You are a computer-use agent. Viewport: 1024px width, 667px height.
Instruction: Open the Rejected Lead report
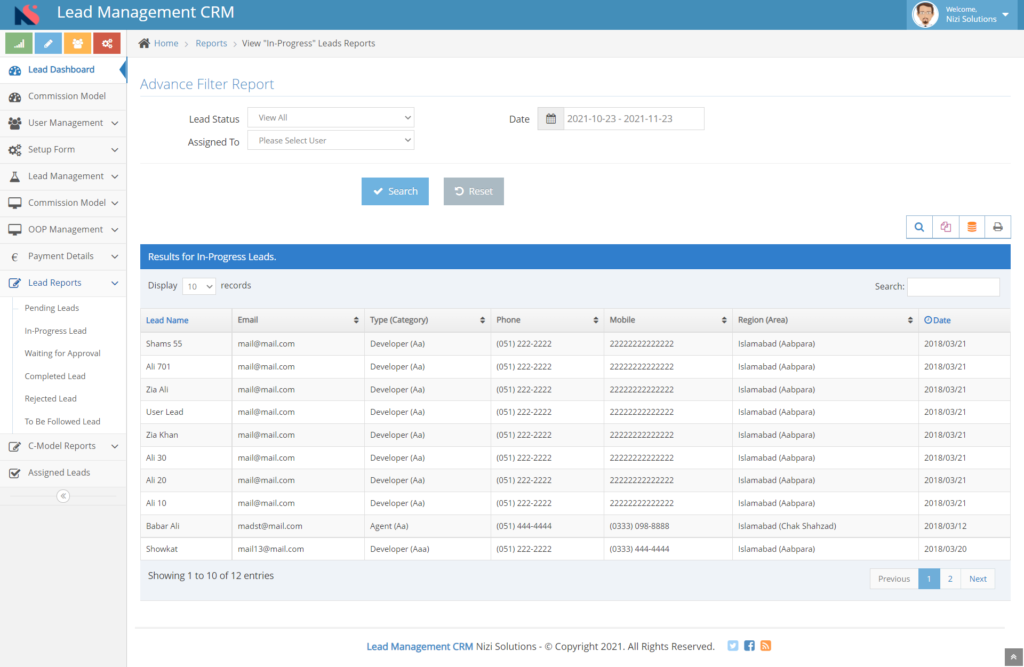[50, 399]
